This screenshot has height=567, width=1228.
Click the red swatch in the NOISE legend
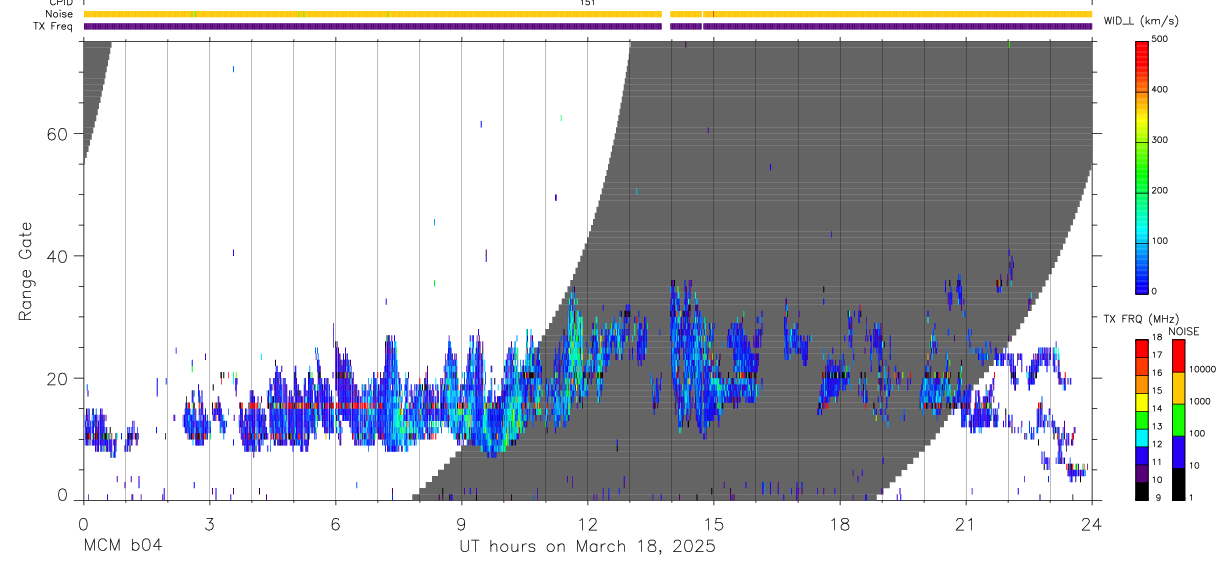click(1179, 356)
